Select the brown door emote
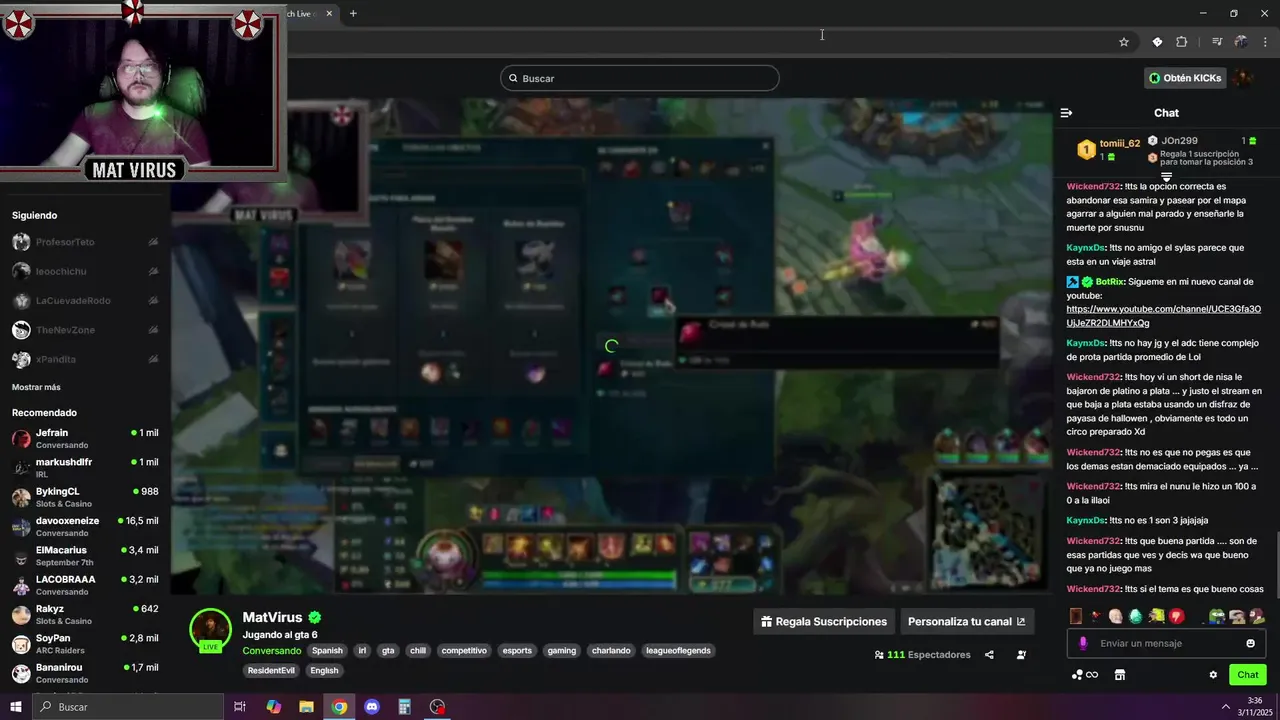This screenshot has width=1280, height=720. click(1076, 616)
